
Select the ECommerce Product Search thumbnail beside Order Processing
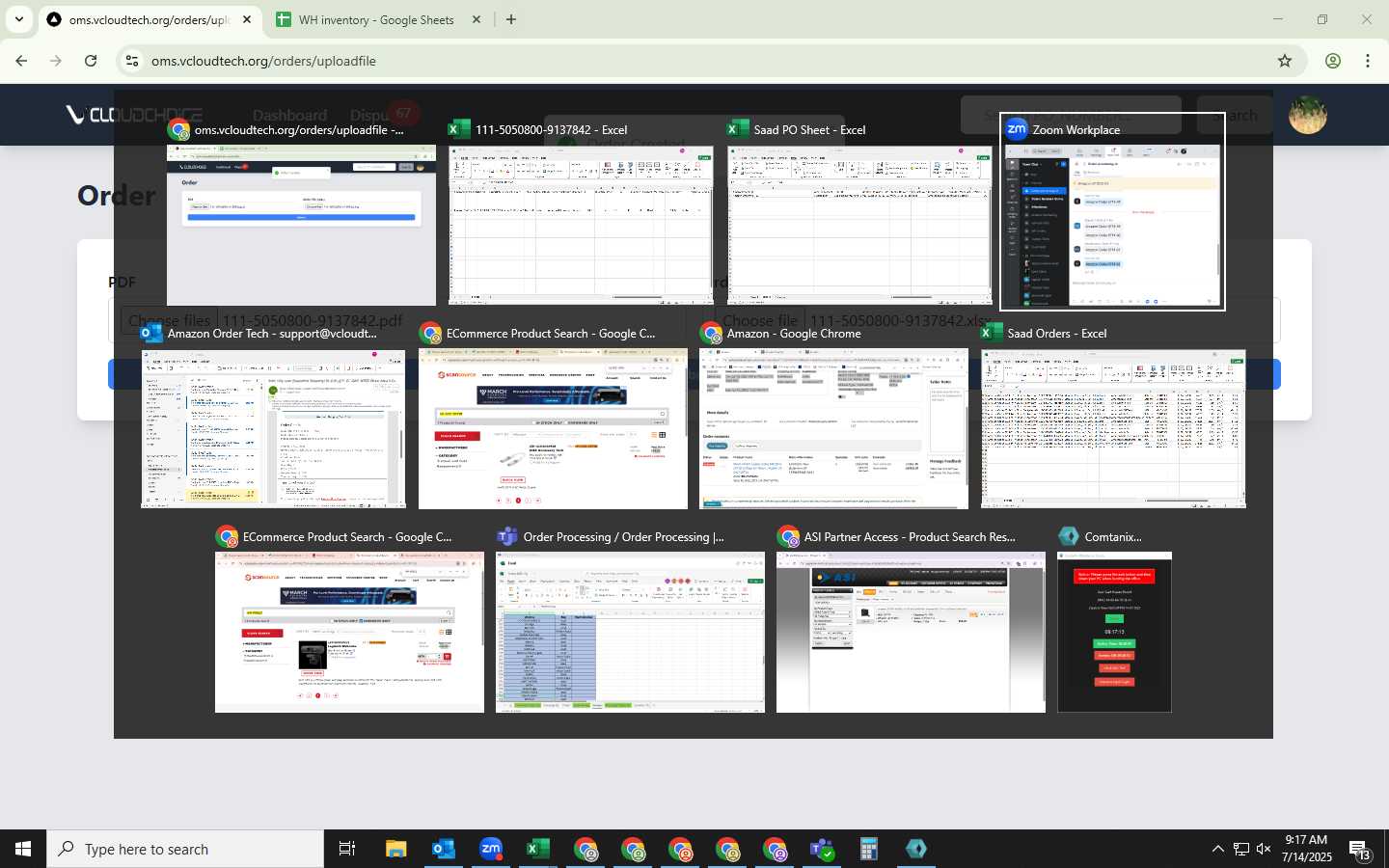(349, 633)
